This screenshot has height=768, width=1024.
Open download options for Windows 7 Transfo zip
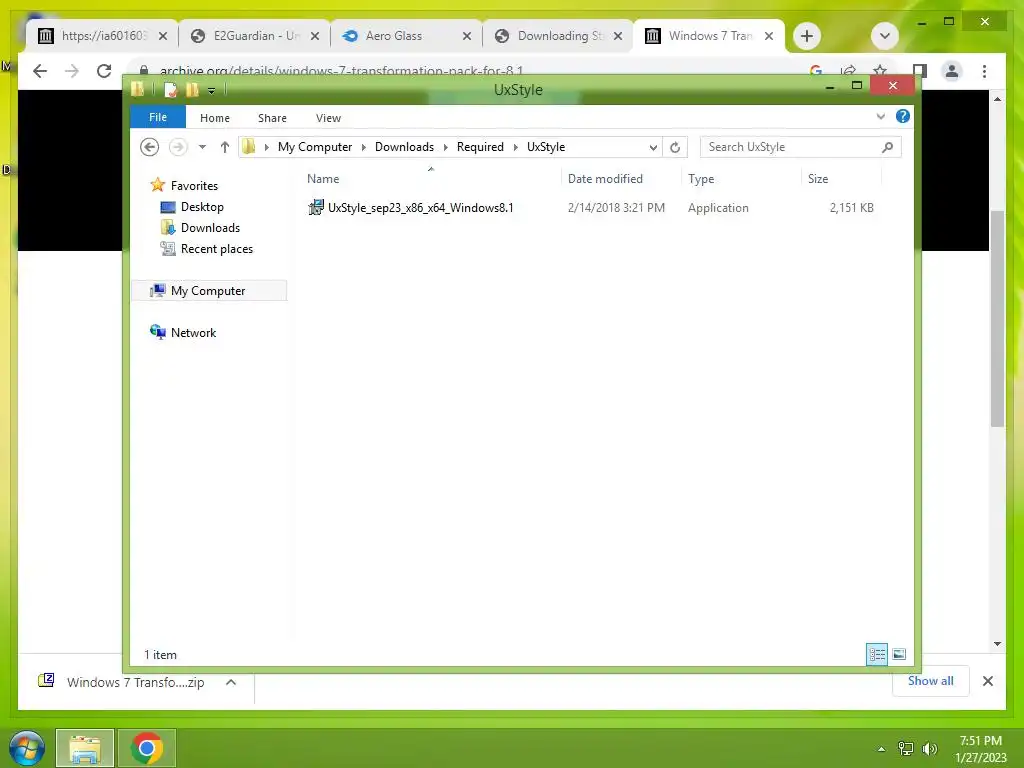(x=231, y=682)
